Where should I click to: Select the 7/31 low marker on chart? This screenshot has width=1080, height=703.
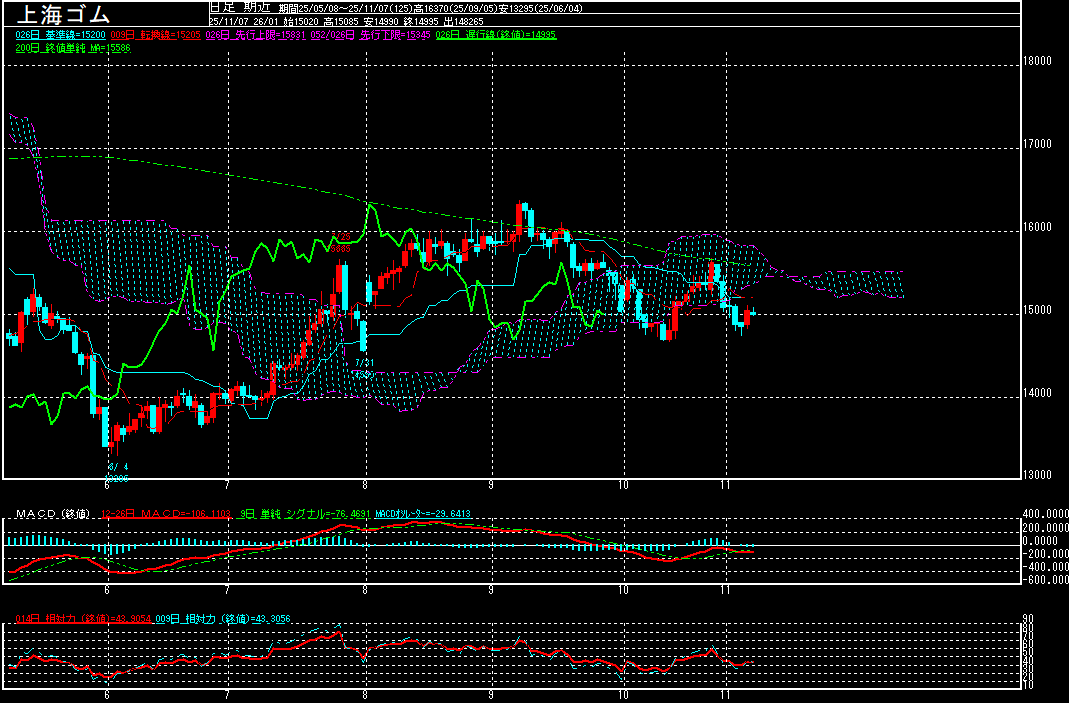(x=363, y=363)
